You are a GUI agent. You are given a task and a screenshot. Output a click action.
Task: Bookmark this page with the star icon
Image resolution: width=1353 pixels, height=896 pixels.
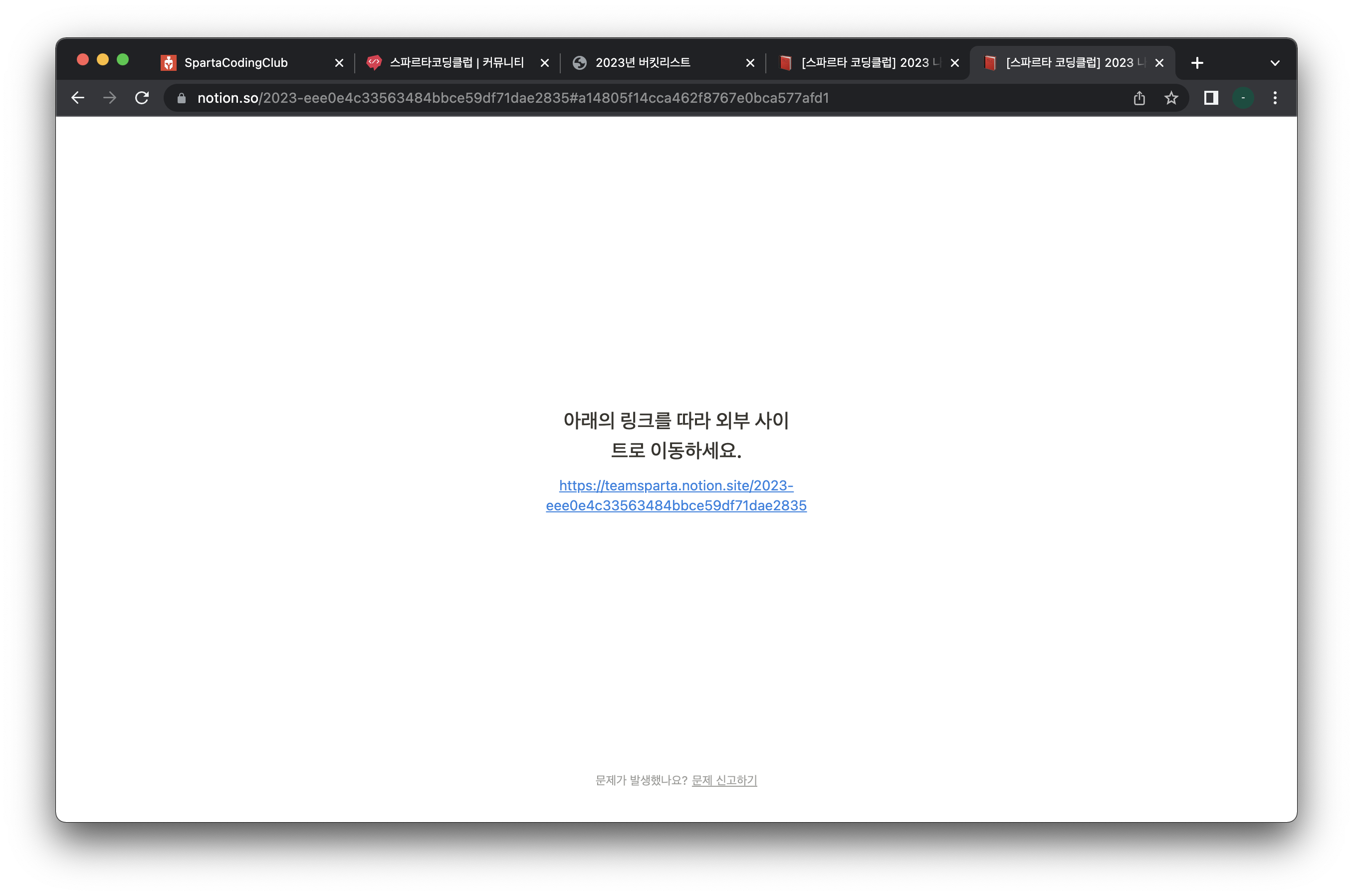click(1171, 98)
